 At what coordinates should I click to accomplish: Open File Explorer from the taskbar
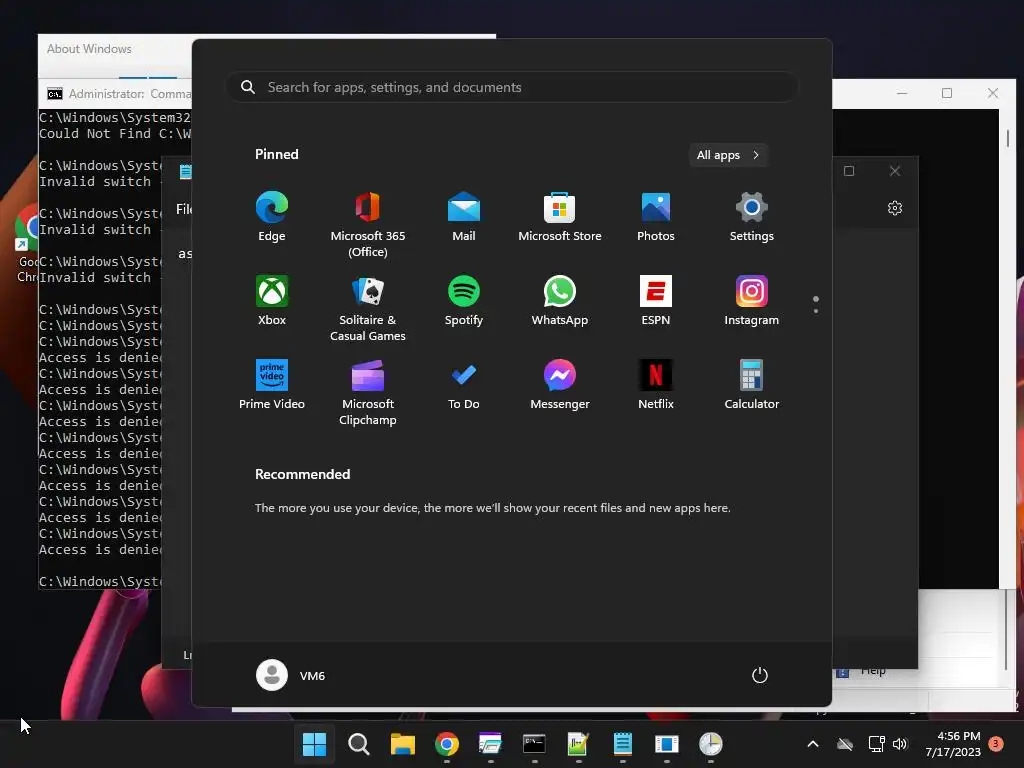pos(403,744)
